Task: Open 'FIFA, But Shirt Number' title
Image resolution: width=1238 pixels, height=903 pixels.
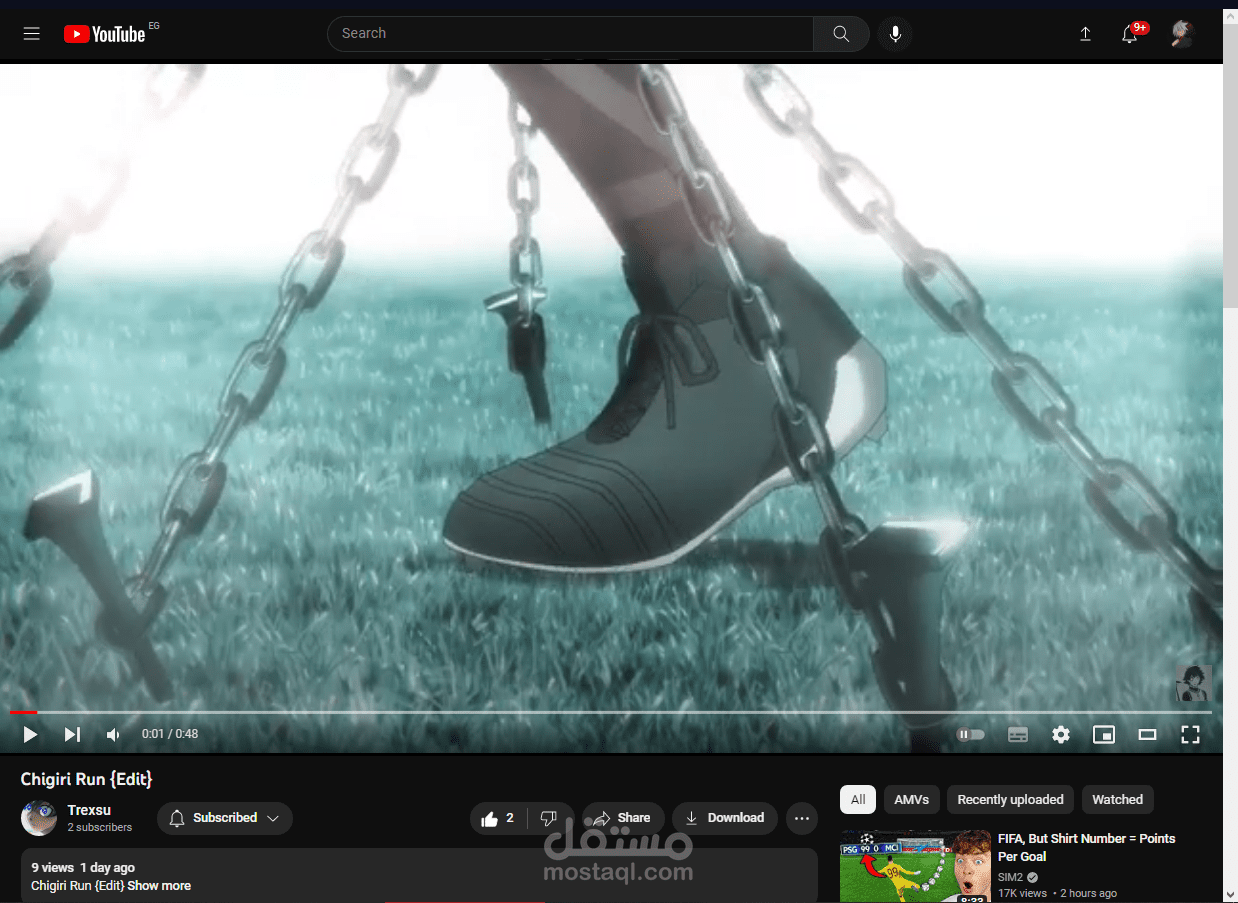Action: click(1086, 847)
